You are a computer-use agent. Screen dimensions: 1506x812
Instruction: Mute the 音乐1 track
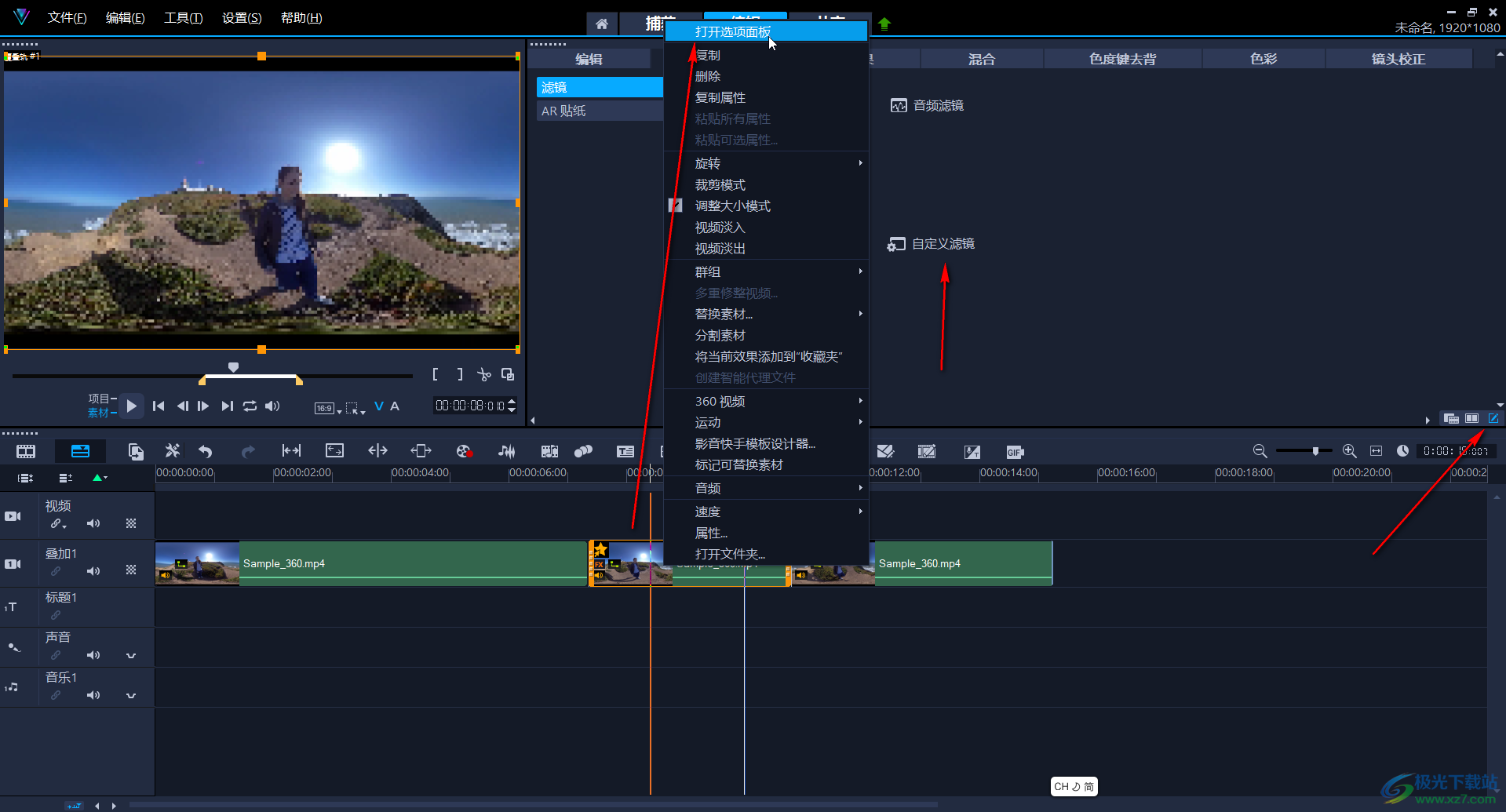pos(93,695)
